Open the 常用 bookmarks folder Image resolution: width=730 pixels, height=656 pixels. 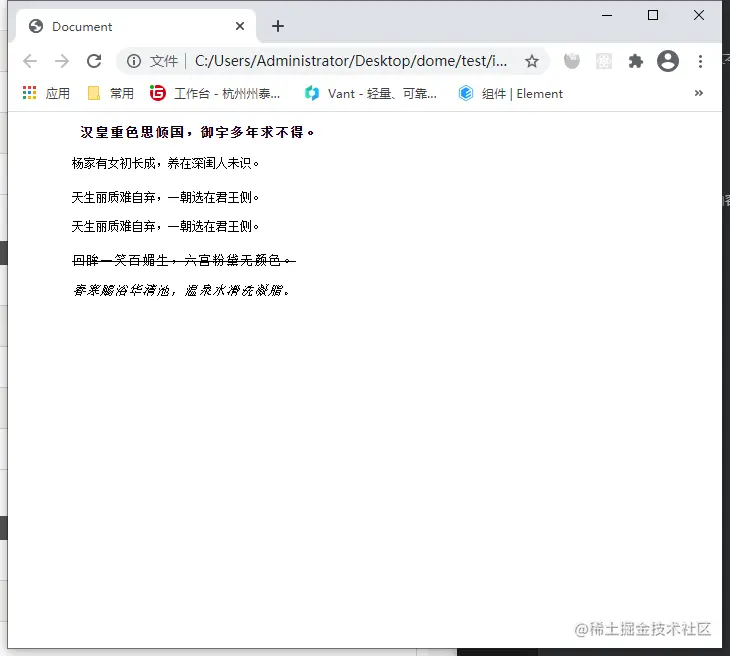tap(111, 93)
